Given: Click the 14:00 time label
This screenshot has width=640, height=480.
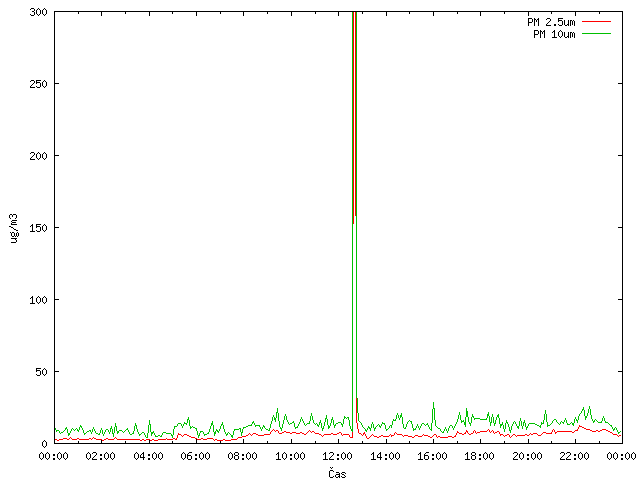Looking at the screenshot, I should pyautogui.click(x=385, y=456).
